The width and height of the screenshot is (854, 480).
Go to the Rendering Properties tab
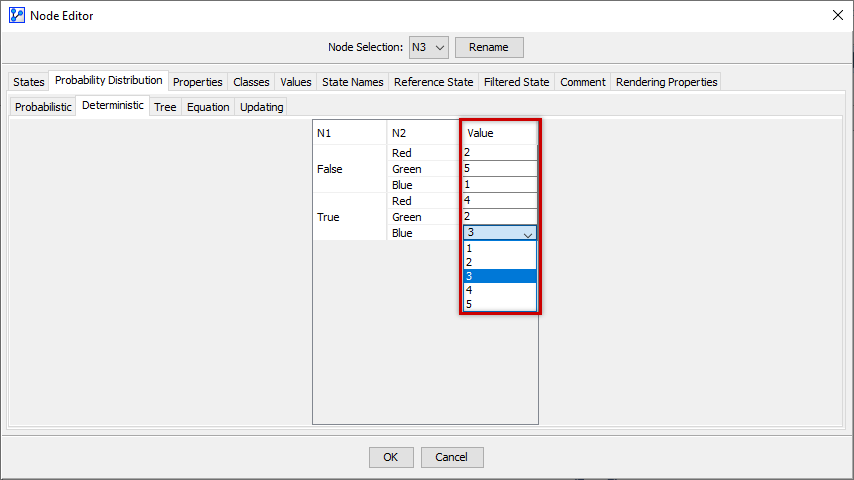click(x=666, y=82)
